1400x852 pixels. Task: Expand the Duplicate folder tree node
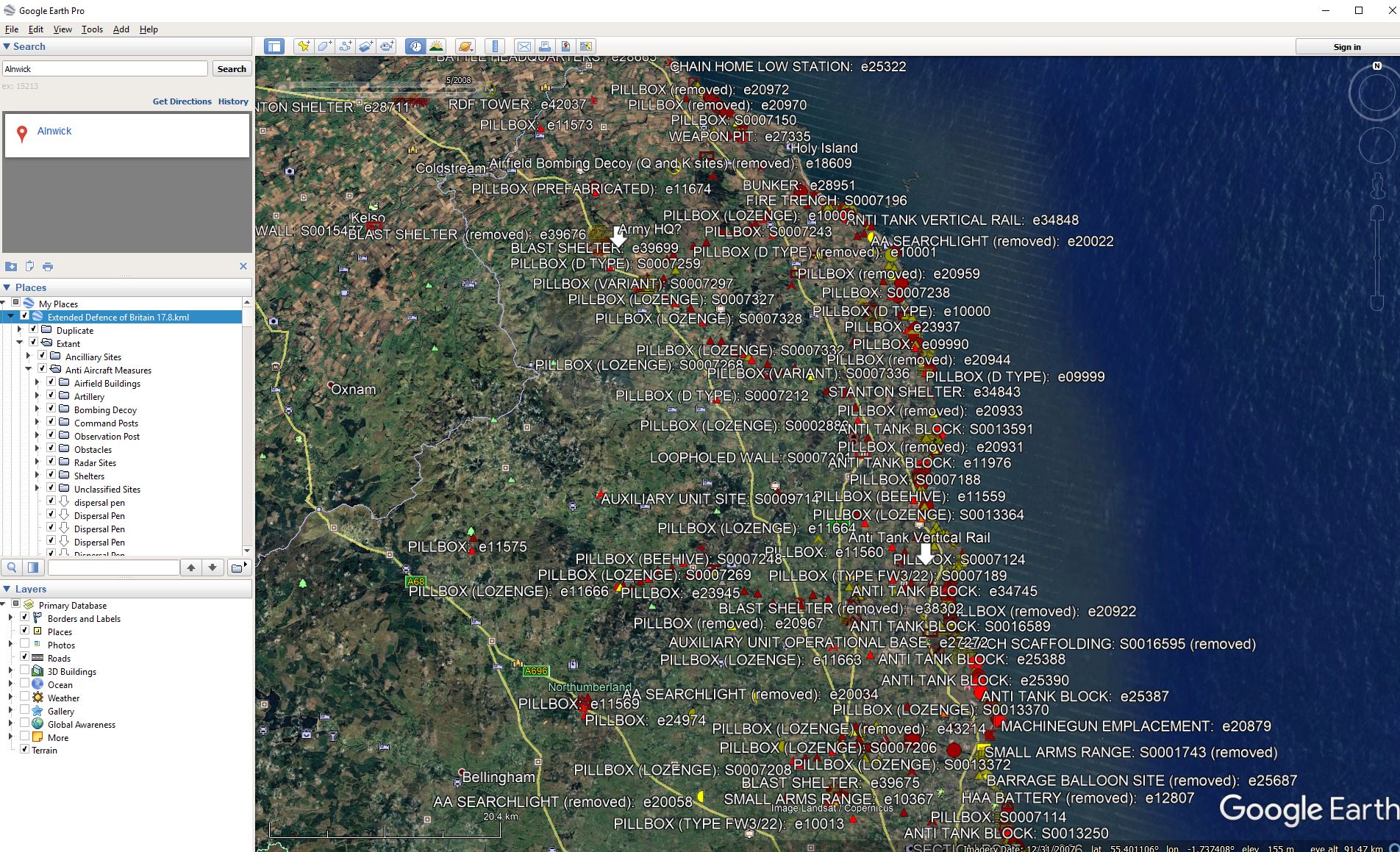tap(20, 330)
